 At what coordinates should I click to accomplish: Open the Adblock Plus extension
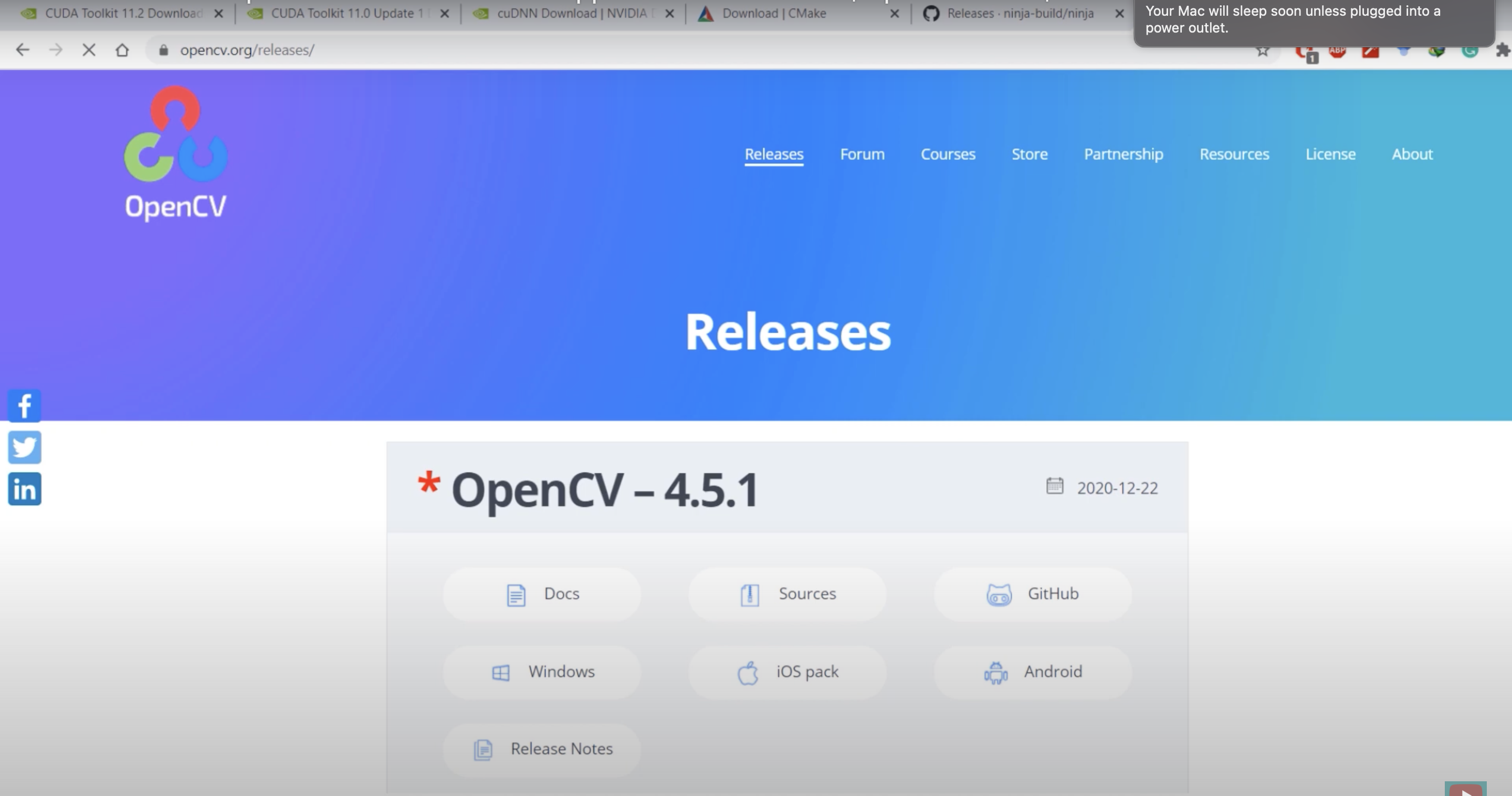tap(1337, 50)
